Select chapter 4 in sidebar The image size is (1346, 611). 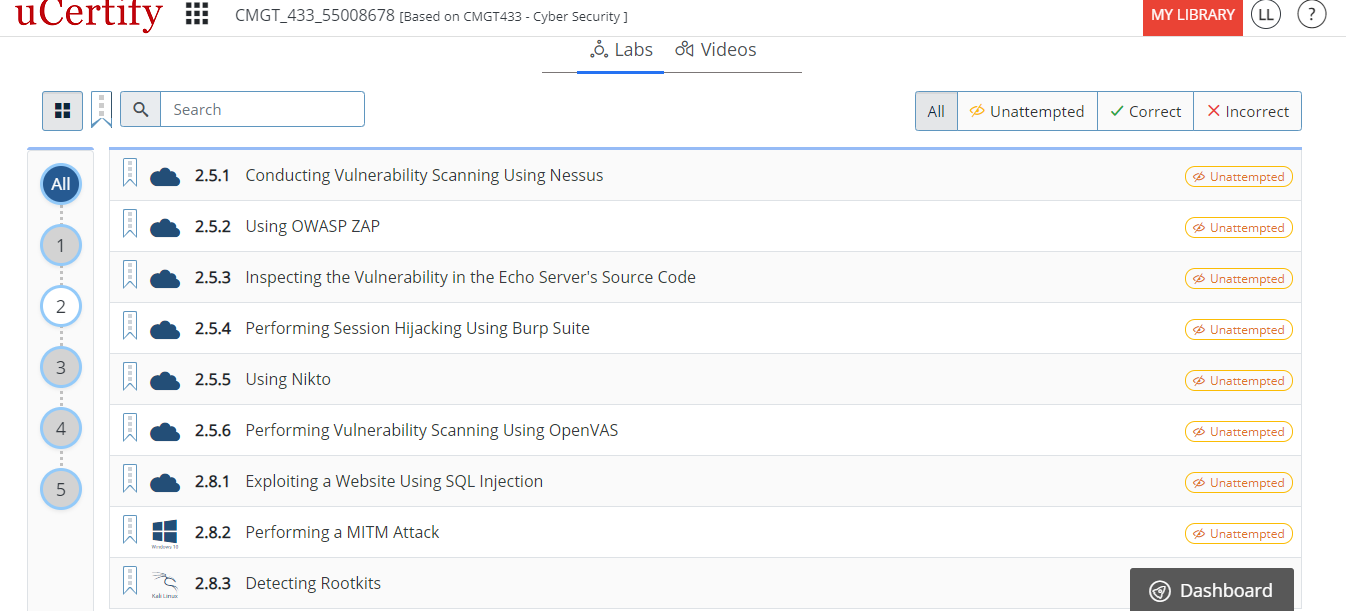click(61, 428)
